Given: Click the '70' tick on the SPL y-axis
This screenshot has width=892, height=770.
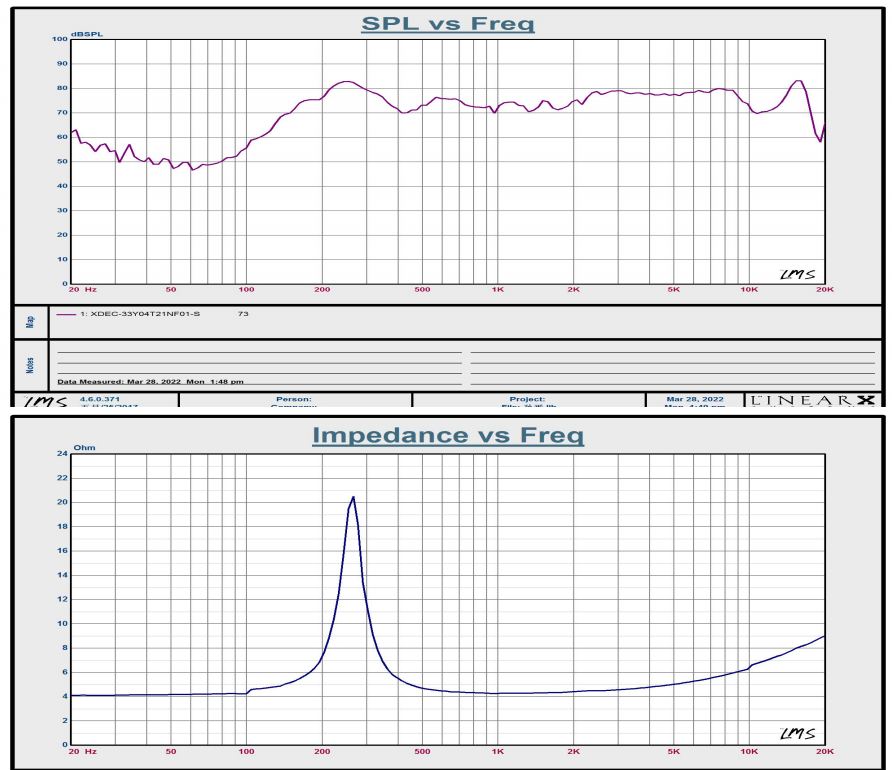Looking at the screenshot, I should click(x=61, y=113).
